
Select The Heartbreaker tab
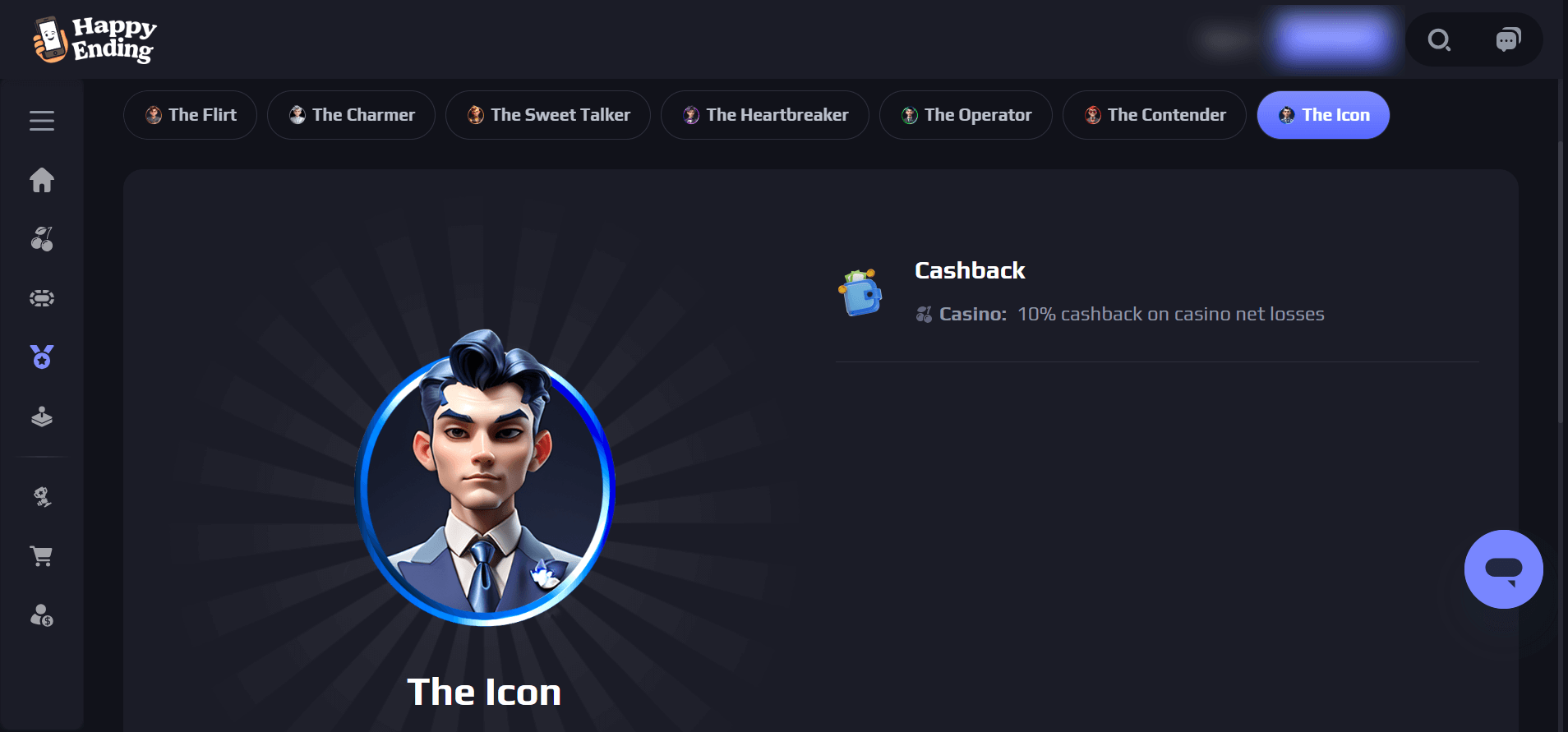pos(765,115)
